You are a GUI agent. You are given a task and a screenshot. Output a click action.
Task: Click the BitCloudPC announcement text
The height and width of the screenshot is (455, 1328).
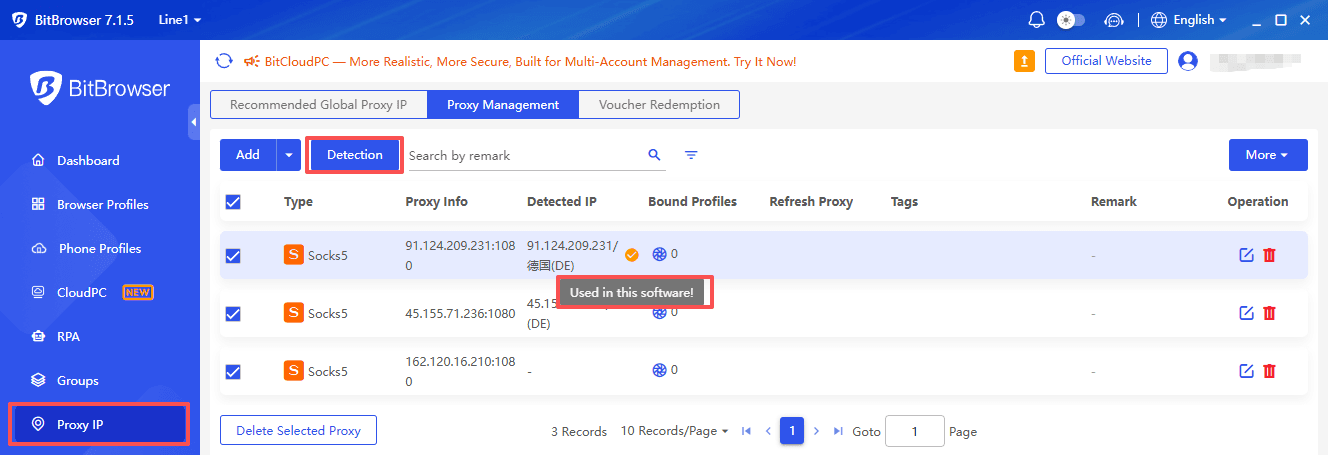tap(530, 61)
